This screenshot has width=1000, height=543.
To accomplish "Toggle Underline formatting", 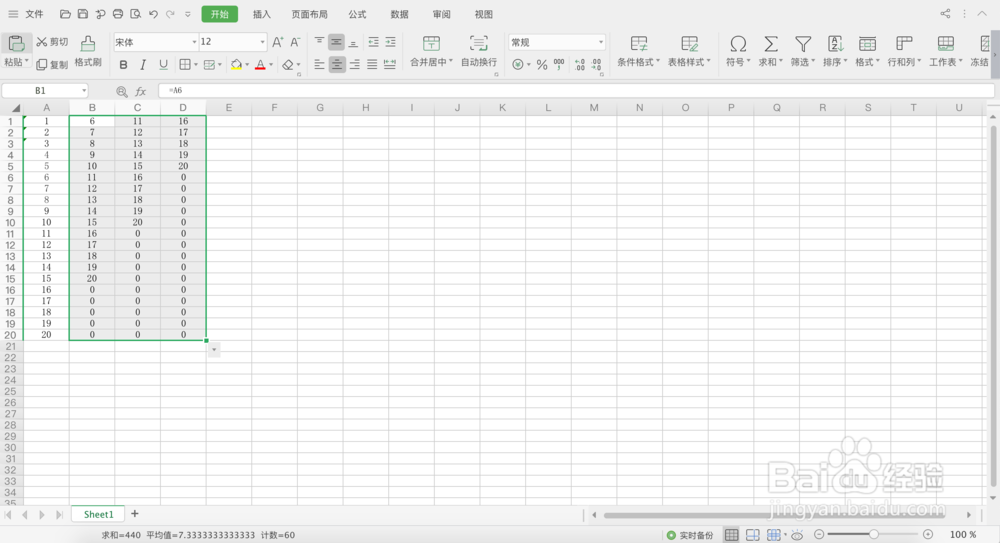I will click(x=163, y=64).
